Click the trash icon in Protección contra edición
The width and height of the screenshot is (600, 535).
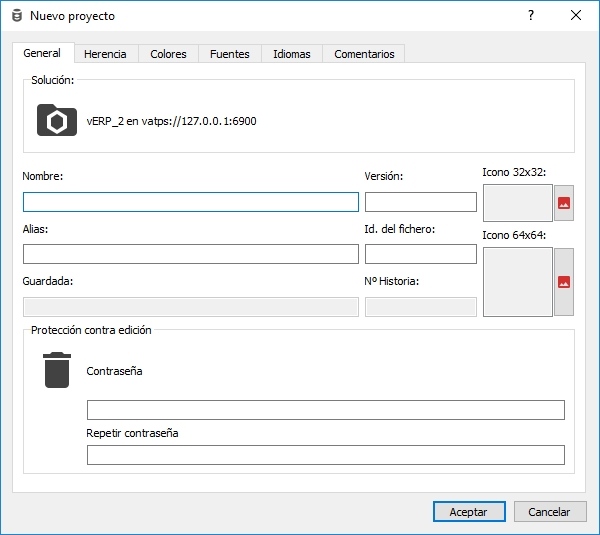tap(57, 370)
